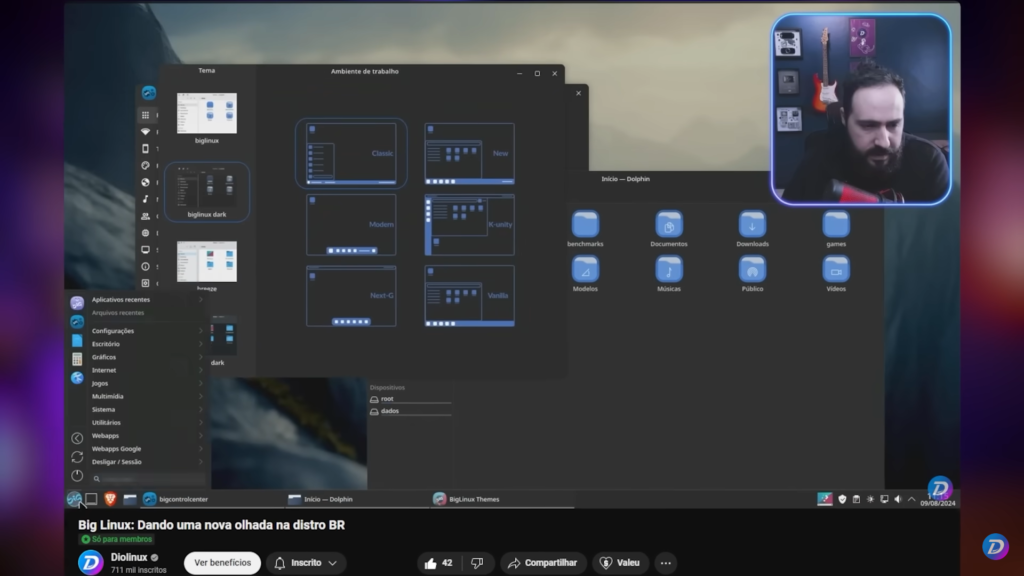Select the New desktop layout
Image resolution: width=1024 pixels, height=576 pixels.
(469, 153)
